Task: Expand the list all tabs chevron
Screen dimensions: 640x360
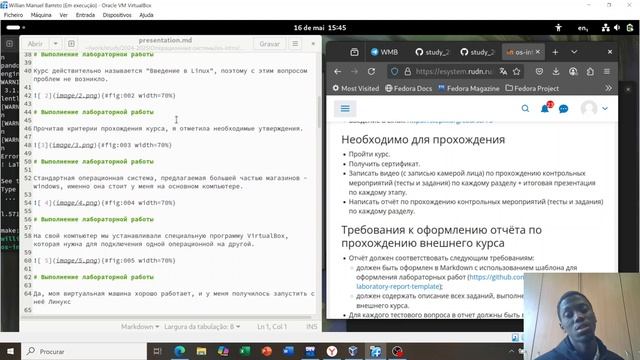Action: [574, 52]
